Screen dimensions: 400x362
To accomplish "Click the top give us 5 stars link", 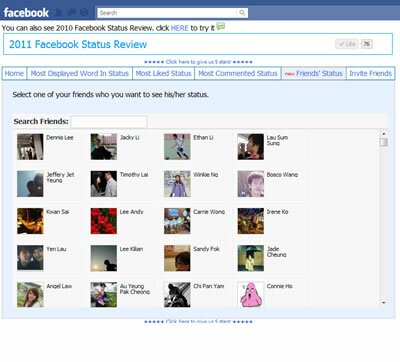I will (198, 62).
